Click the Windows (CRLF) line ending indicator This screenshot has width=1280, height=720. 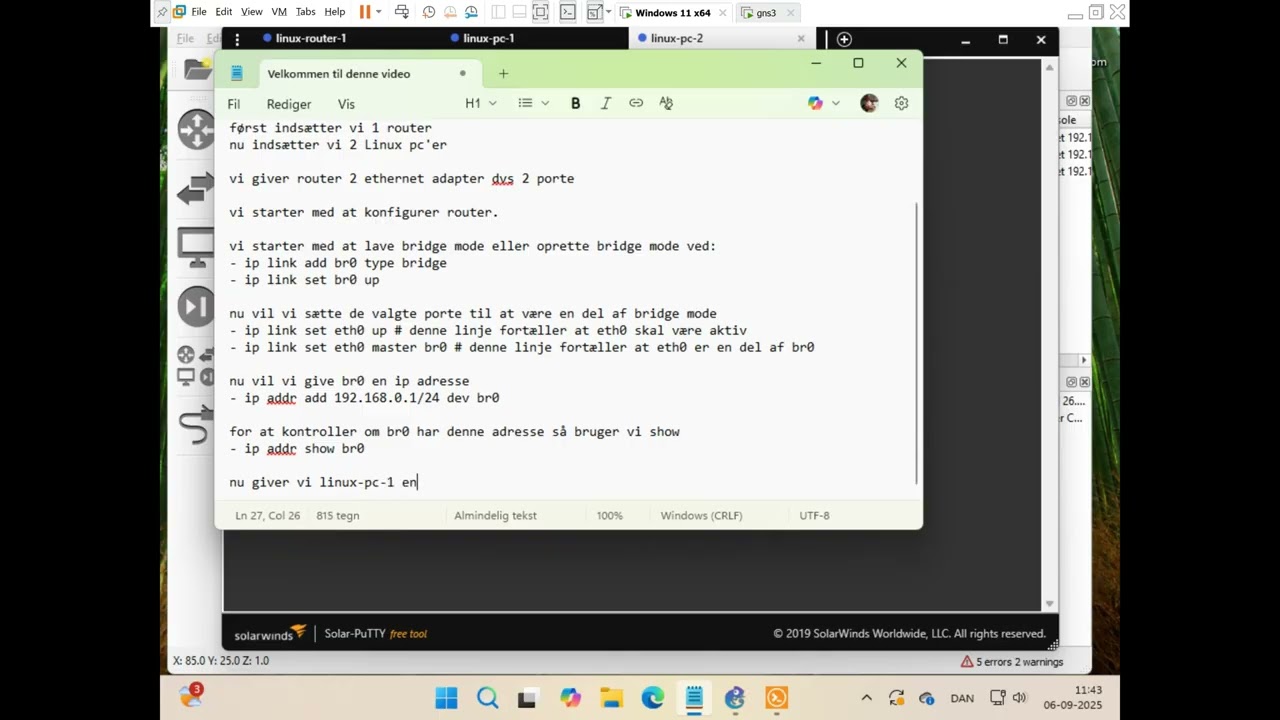tap(701, 516)
